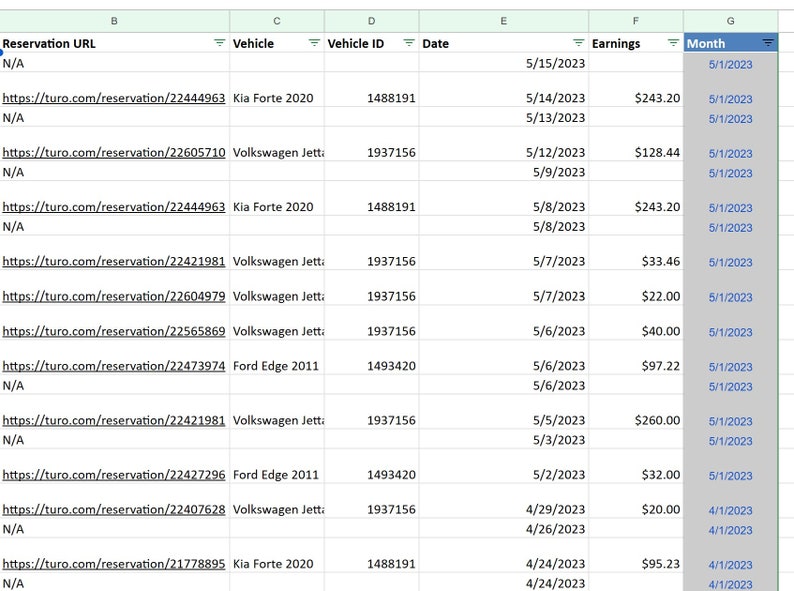Select N/A cell in the 5/15/2023 row
This screenshot has width=794, height=591.
click(x=114, y=63)
